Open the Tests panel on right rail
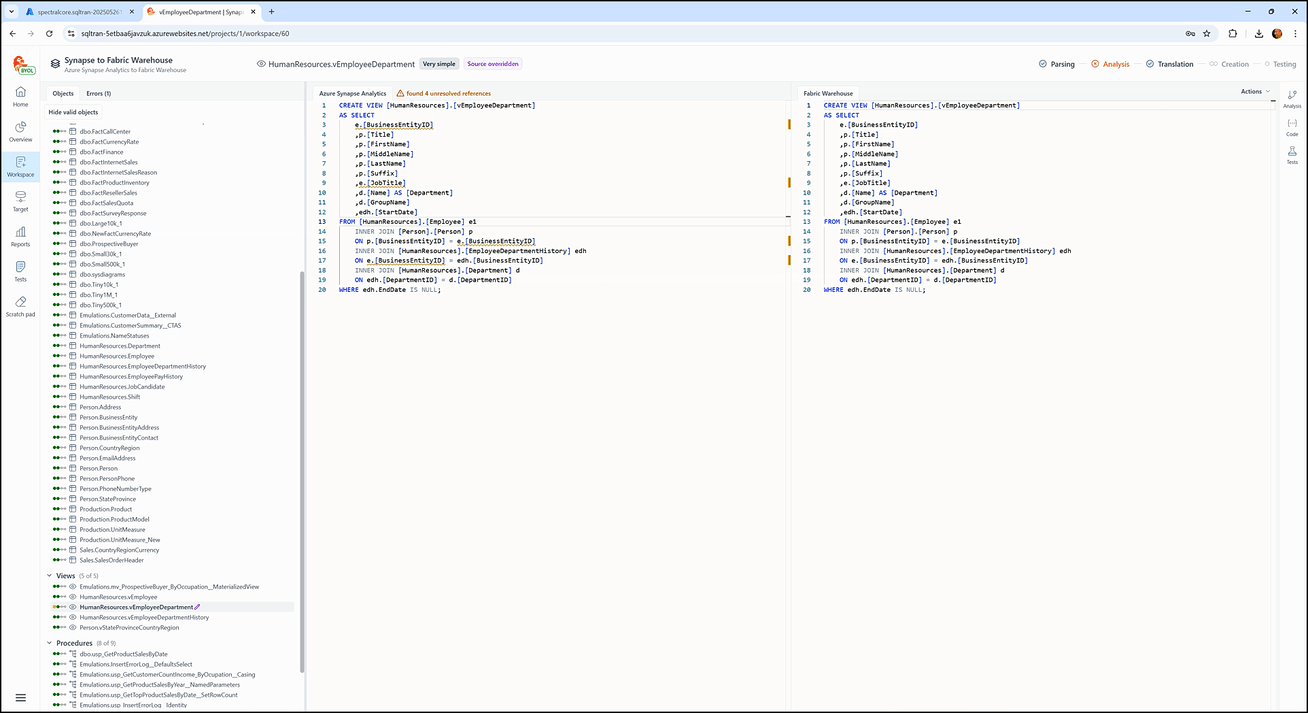This screenshot has width=1308, height=713. pyautogui.click(x=1292, y=154)
